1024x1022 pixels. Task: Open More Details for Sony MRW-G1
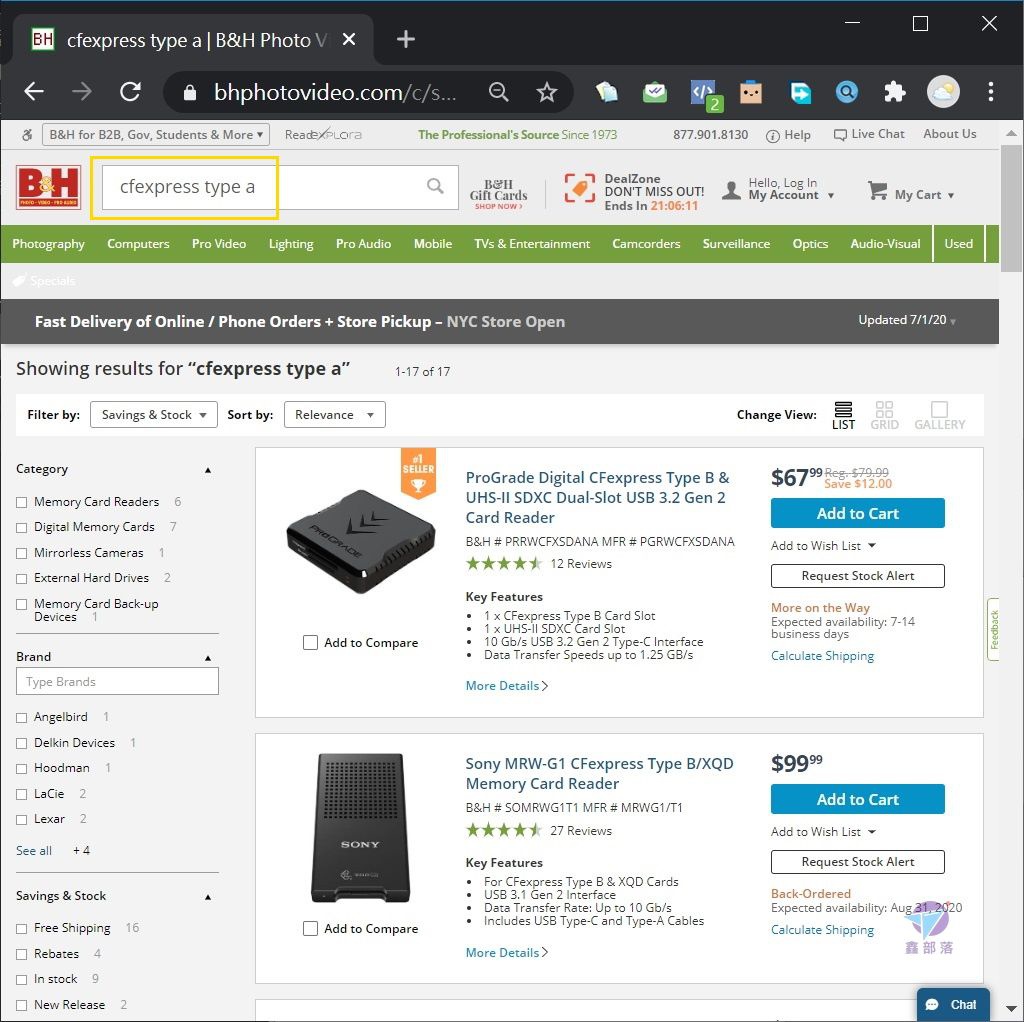506,953
